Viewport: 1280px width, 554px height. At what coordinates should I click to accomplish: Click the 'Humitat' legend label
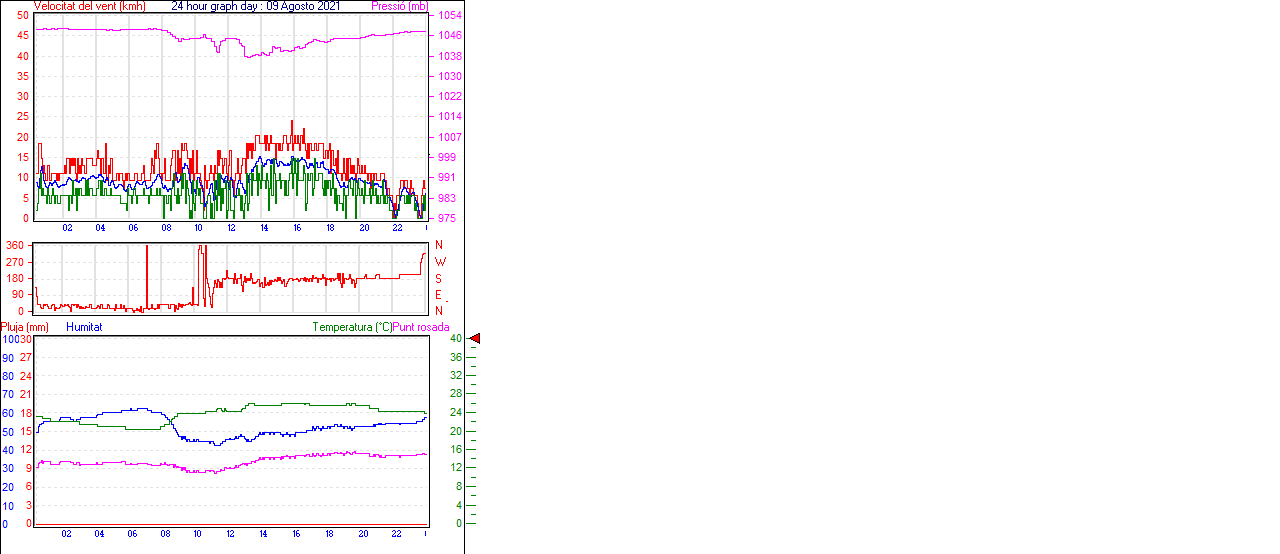(x=84, y=327)
